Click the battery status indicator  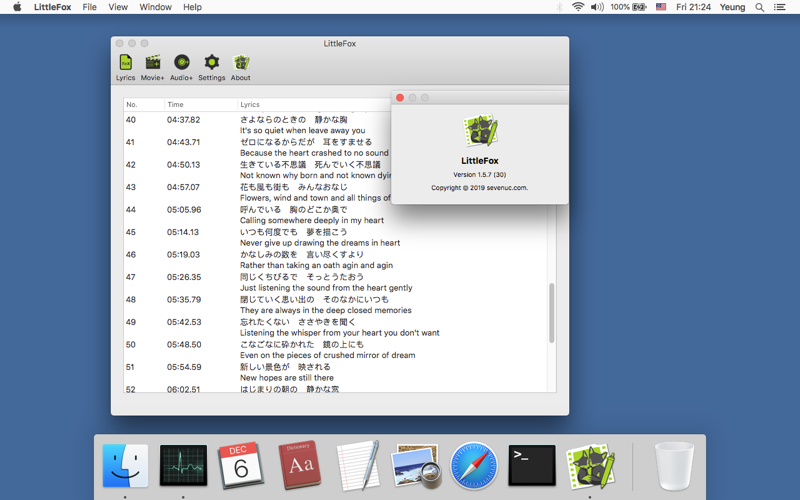(629, 7)
